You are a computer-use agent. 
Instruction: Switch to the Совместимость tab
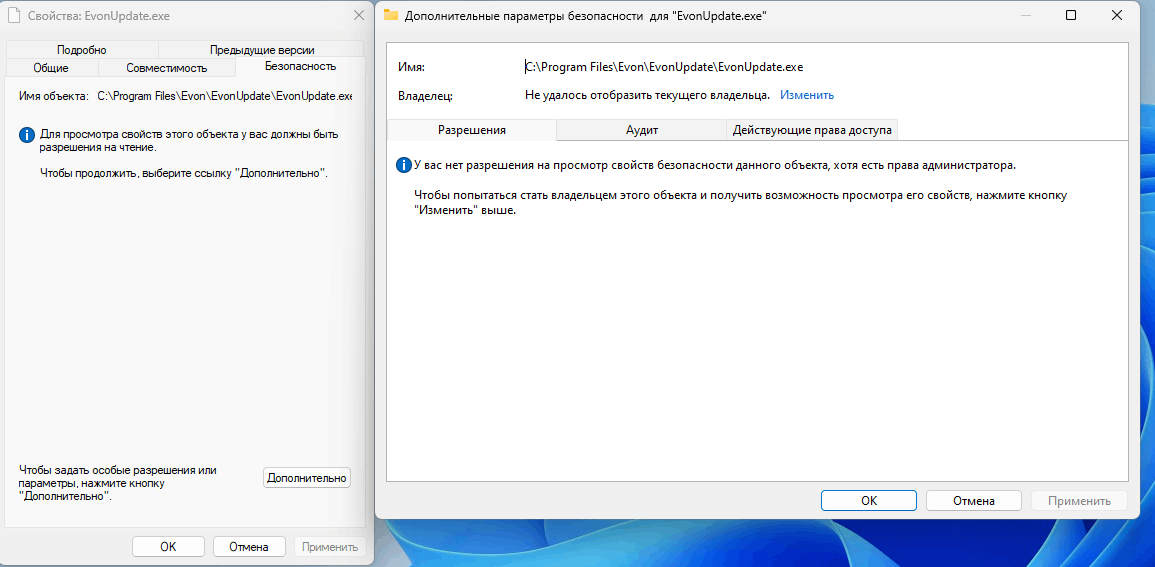coord(166,68)
